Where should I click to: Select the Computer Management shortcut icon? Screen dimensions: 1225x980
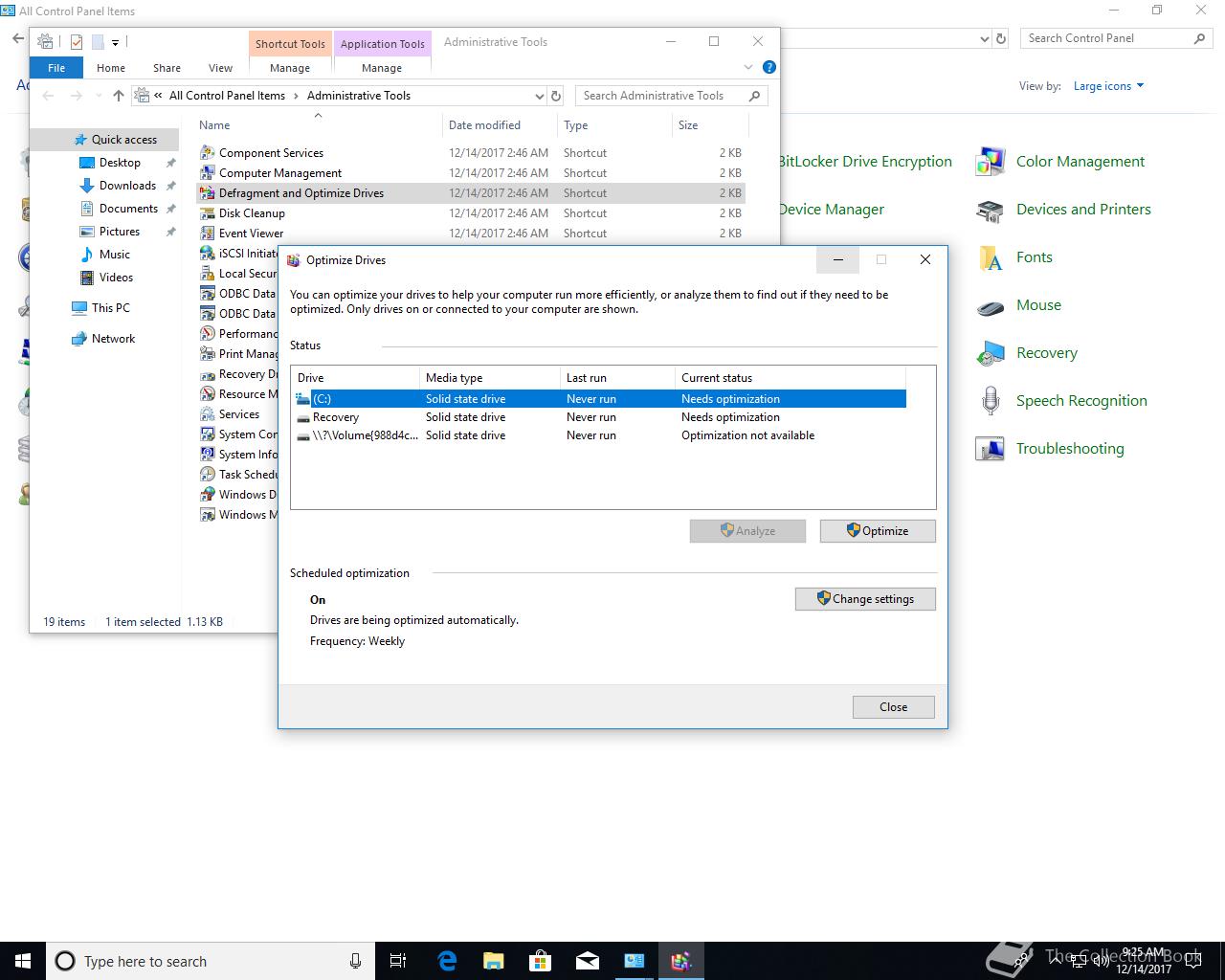207,173
